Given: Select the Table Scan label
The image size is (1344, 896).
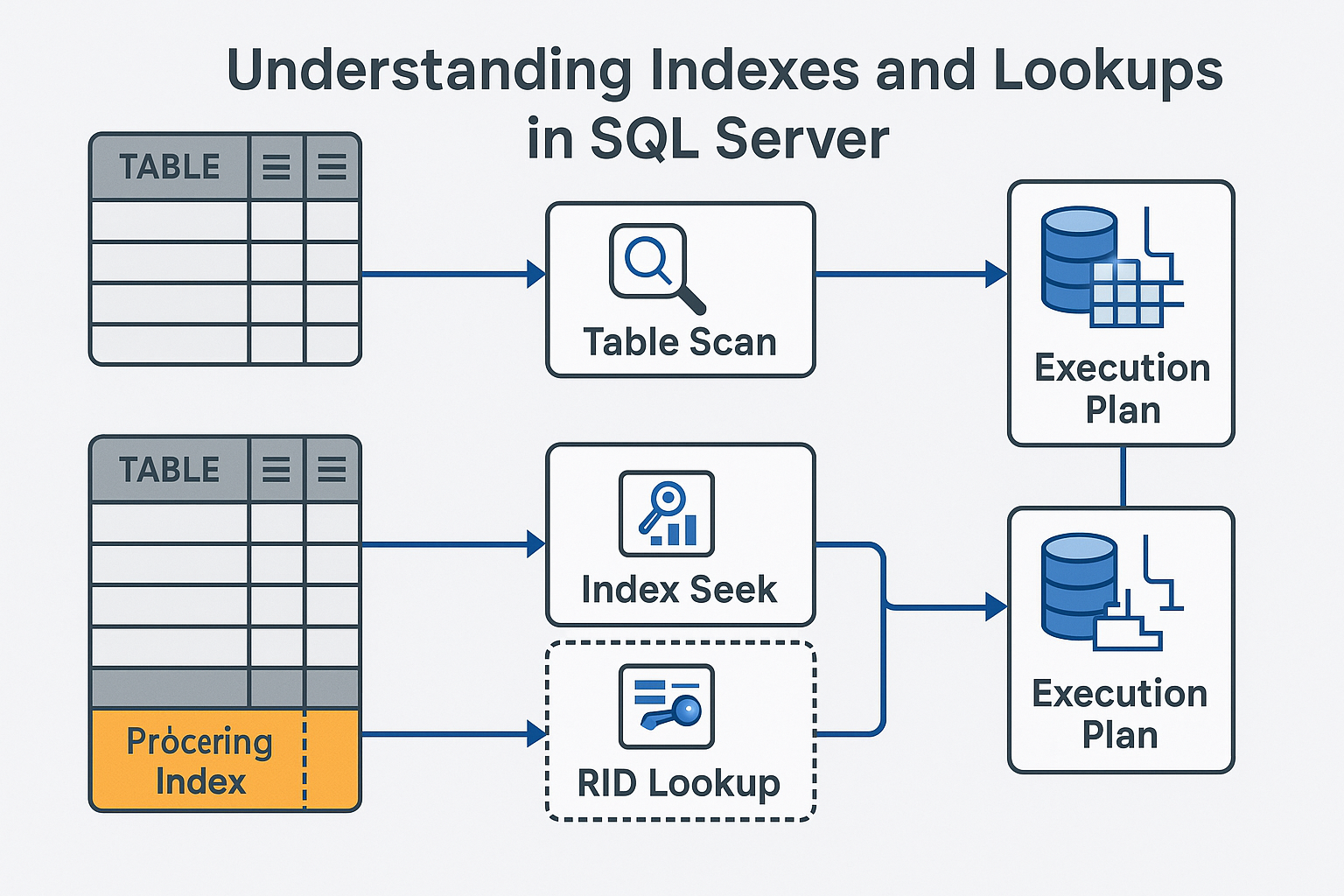Looking at the screenshot, I should click(x=680, y=342).
